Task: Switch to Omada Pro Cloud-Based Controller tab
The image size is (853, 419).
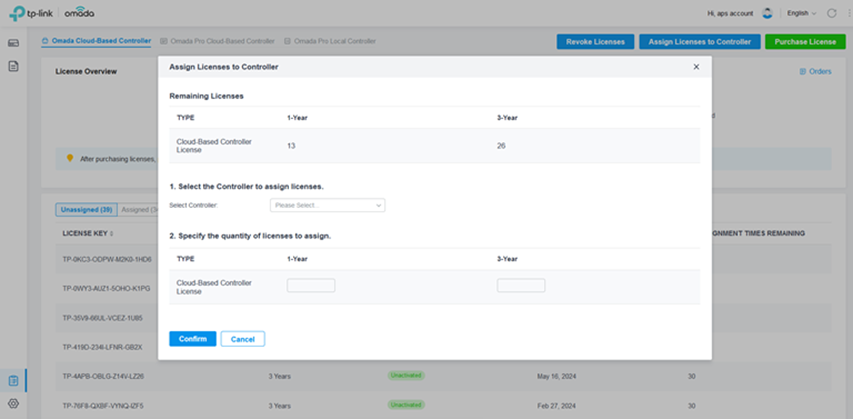Action: pyautogui.click(x=218, y=41)
